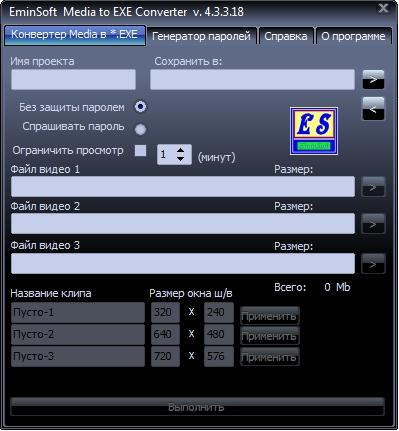Open the О программе tab
The image size is (399, 431).
[353, 36]
